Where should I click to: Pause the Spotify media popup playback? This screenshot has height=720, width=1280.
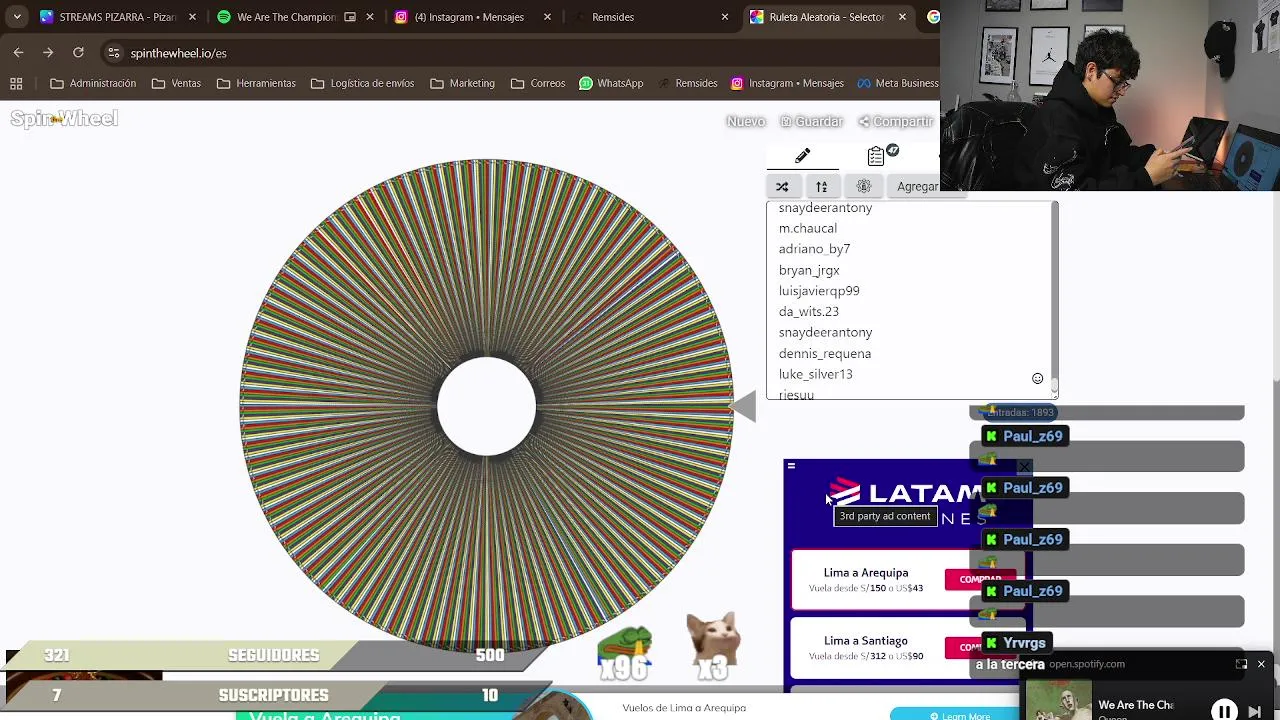(1224, 711)
